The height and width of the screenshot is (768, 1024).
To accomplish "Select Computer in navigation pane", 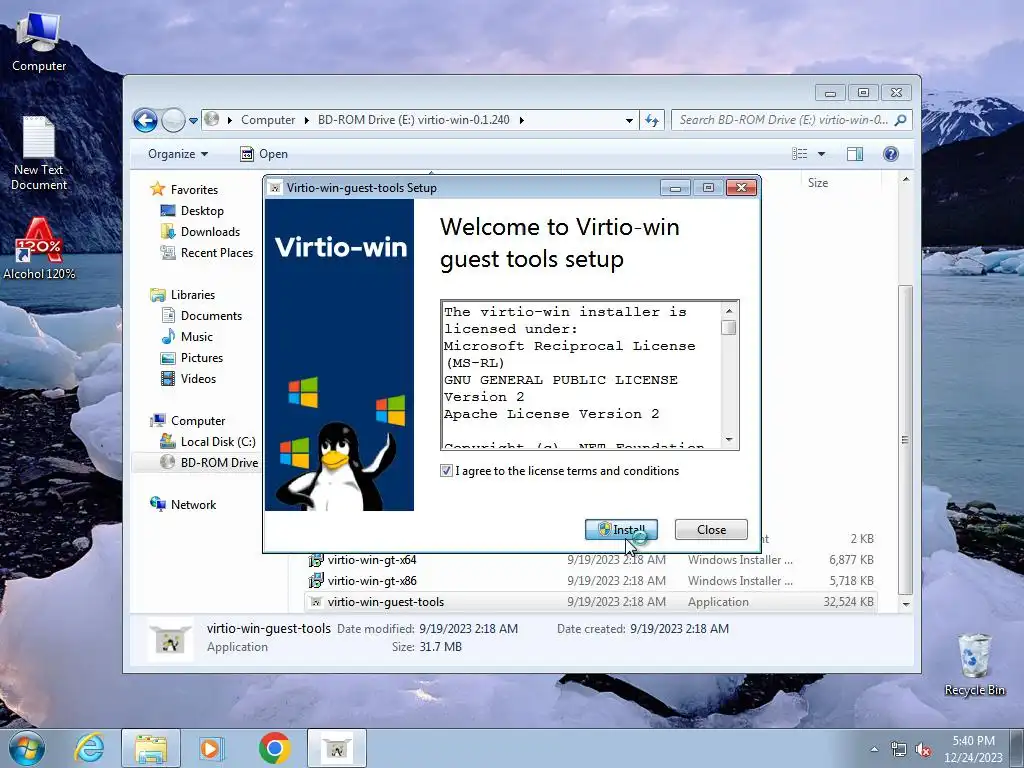I will [198, 421].
